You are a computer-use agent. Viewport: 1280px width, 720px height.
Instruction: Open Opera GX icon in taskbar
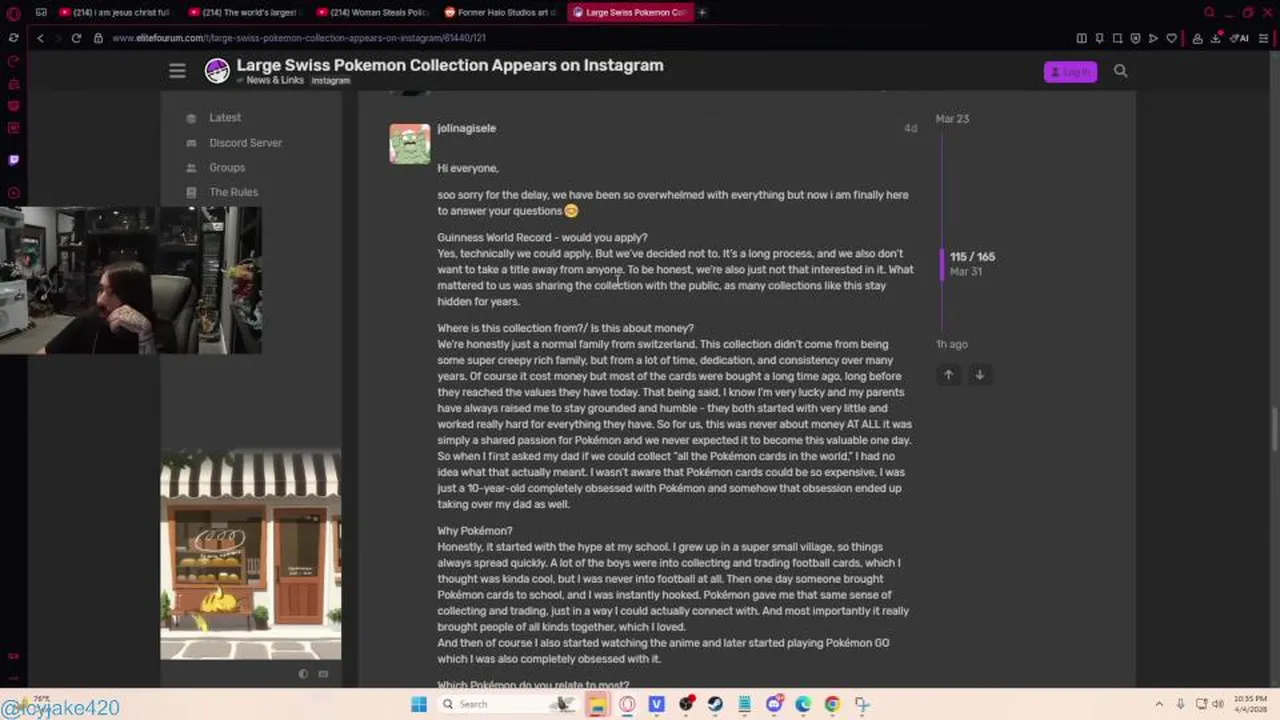[627, 704]
